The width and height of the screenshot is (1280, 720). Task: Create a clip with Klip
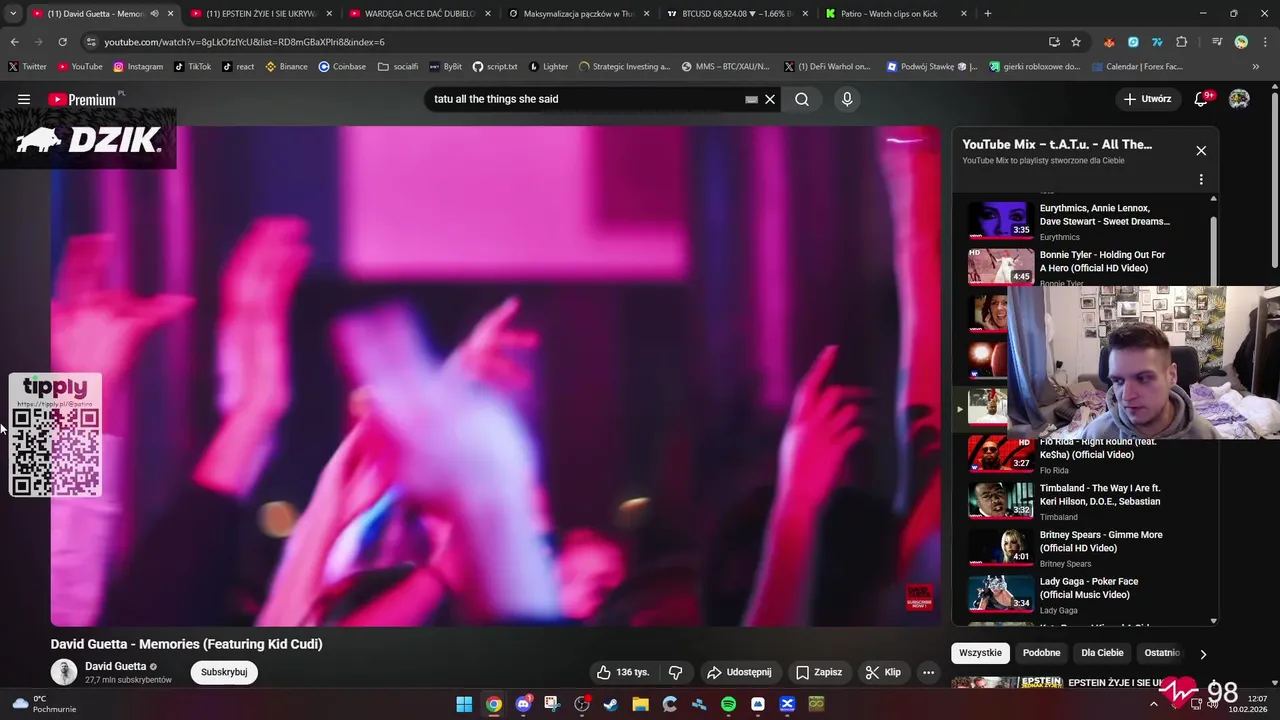click(x=883, y=672)
